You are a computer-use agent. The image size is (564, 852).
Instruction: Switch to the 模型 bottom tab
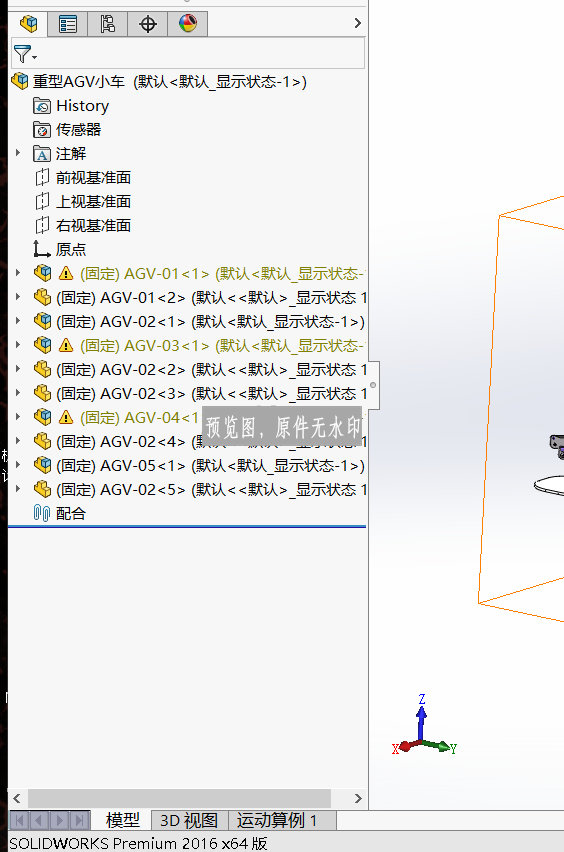tap(123, 820)
